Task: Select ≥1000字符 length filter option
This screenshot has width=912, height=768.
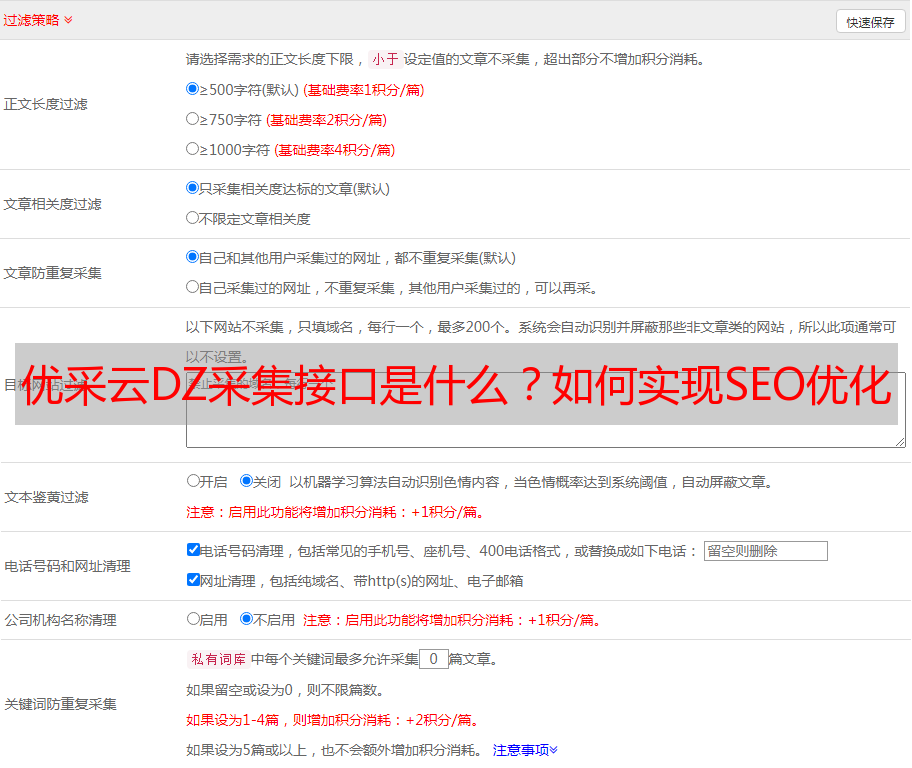Action: (x=193, y=149)
